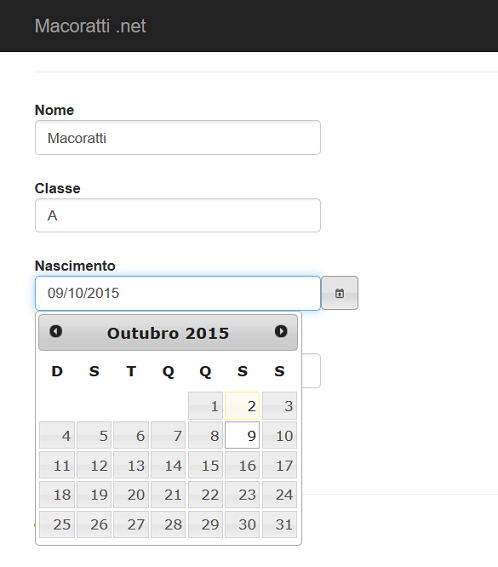This screenshot has width=498, height=567.
Task: Click the Nome input field
Action: tap(178, 138)
